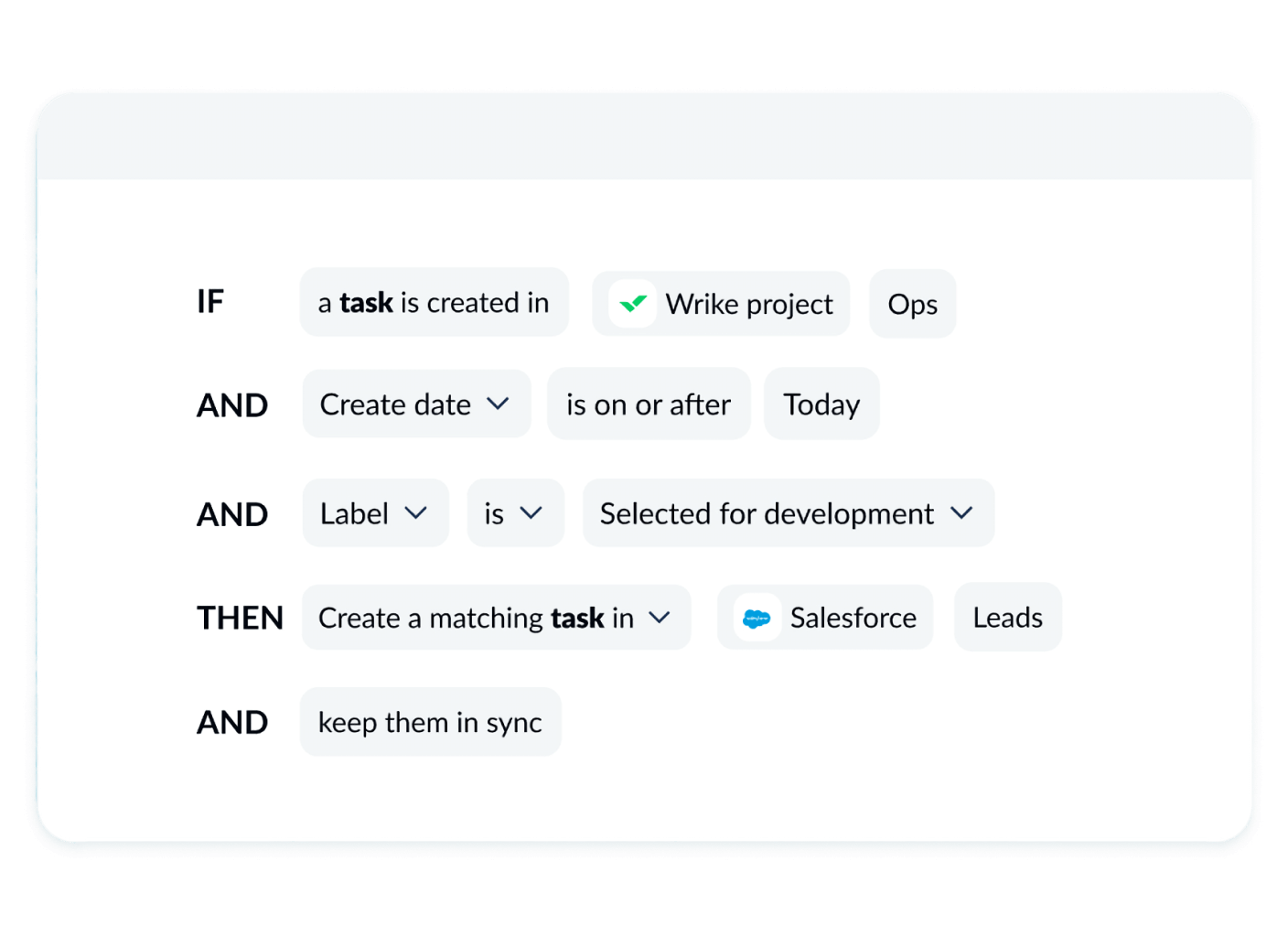Screen dimensions: 1288x937
Task: Expand the Selected for development dropdown
Action: 788,513
